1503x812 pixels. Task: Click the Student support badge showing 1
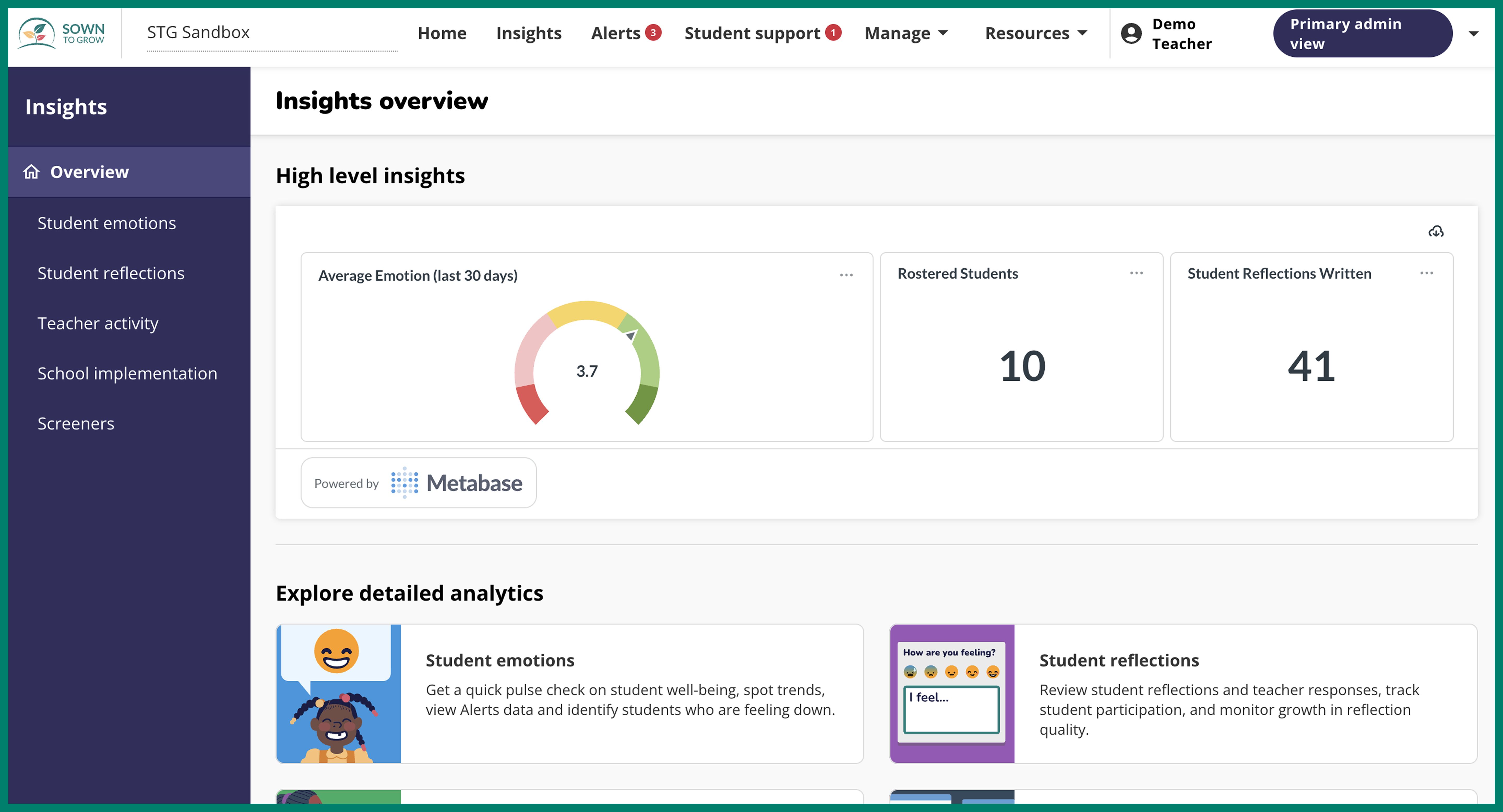click(833, 32)
